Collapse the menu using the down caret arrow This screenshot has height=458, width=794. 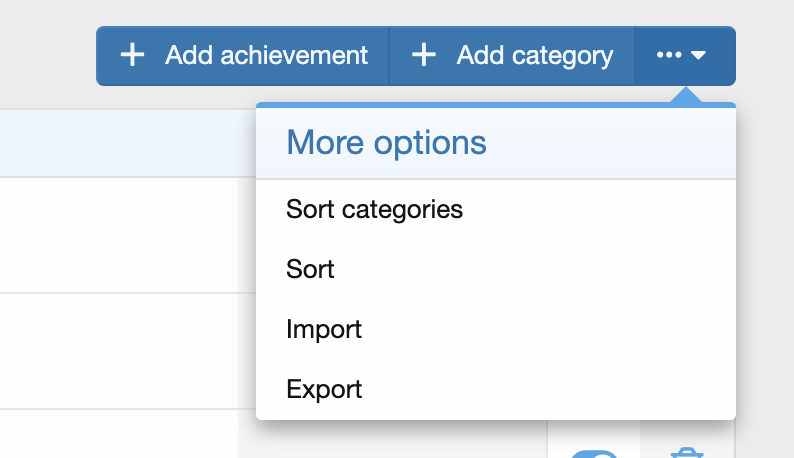698,56
